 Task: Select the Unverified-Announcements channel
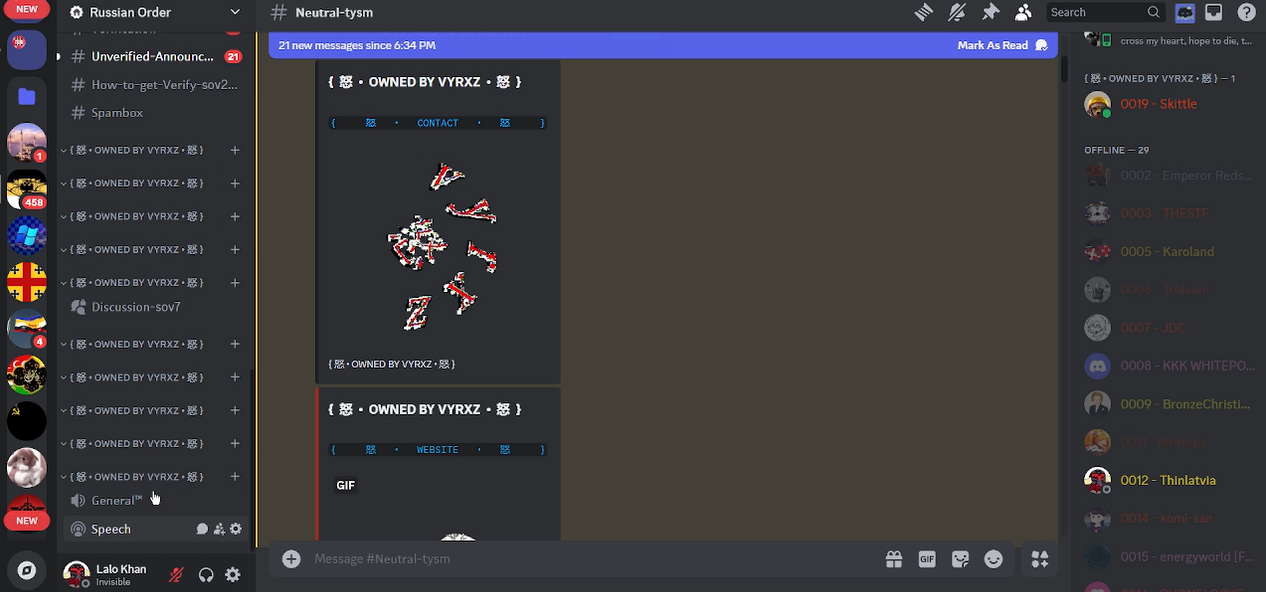(152, 57)
